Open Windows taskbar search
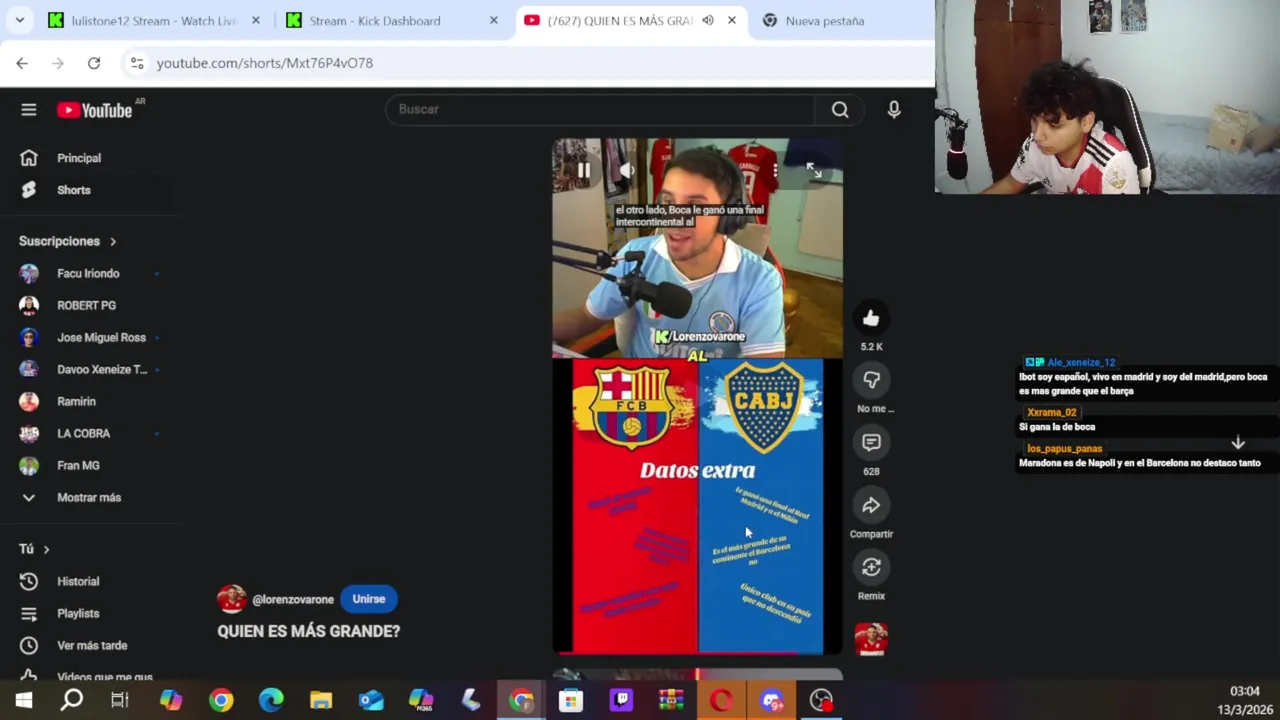 (x=72, y=700)
